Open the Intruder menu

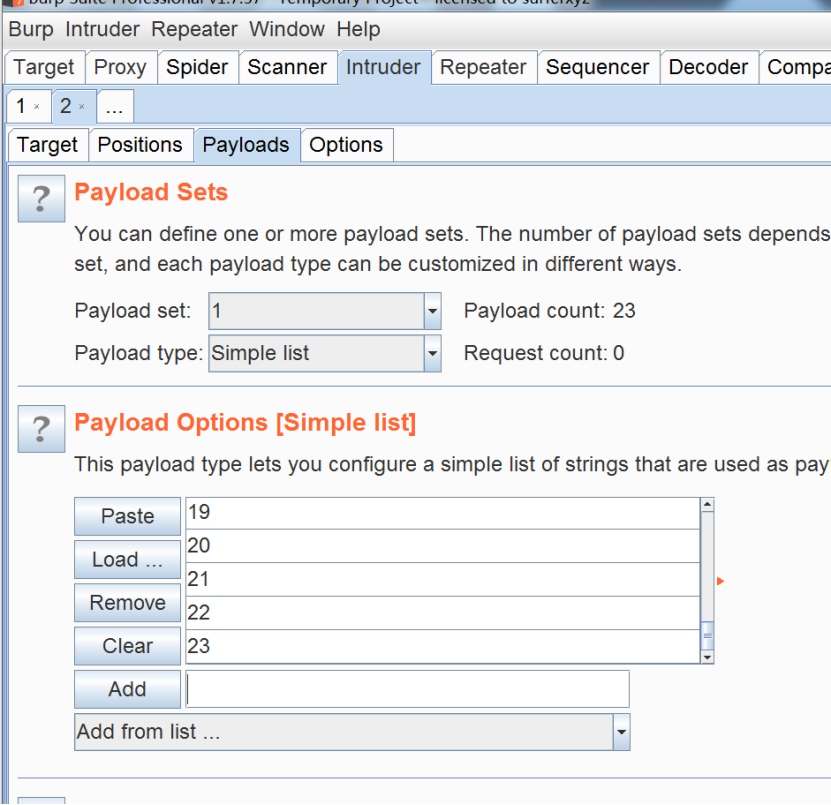point(102,29)
